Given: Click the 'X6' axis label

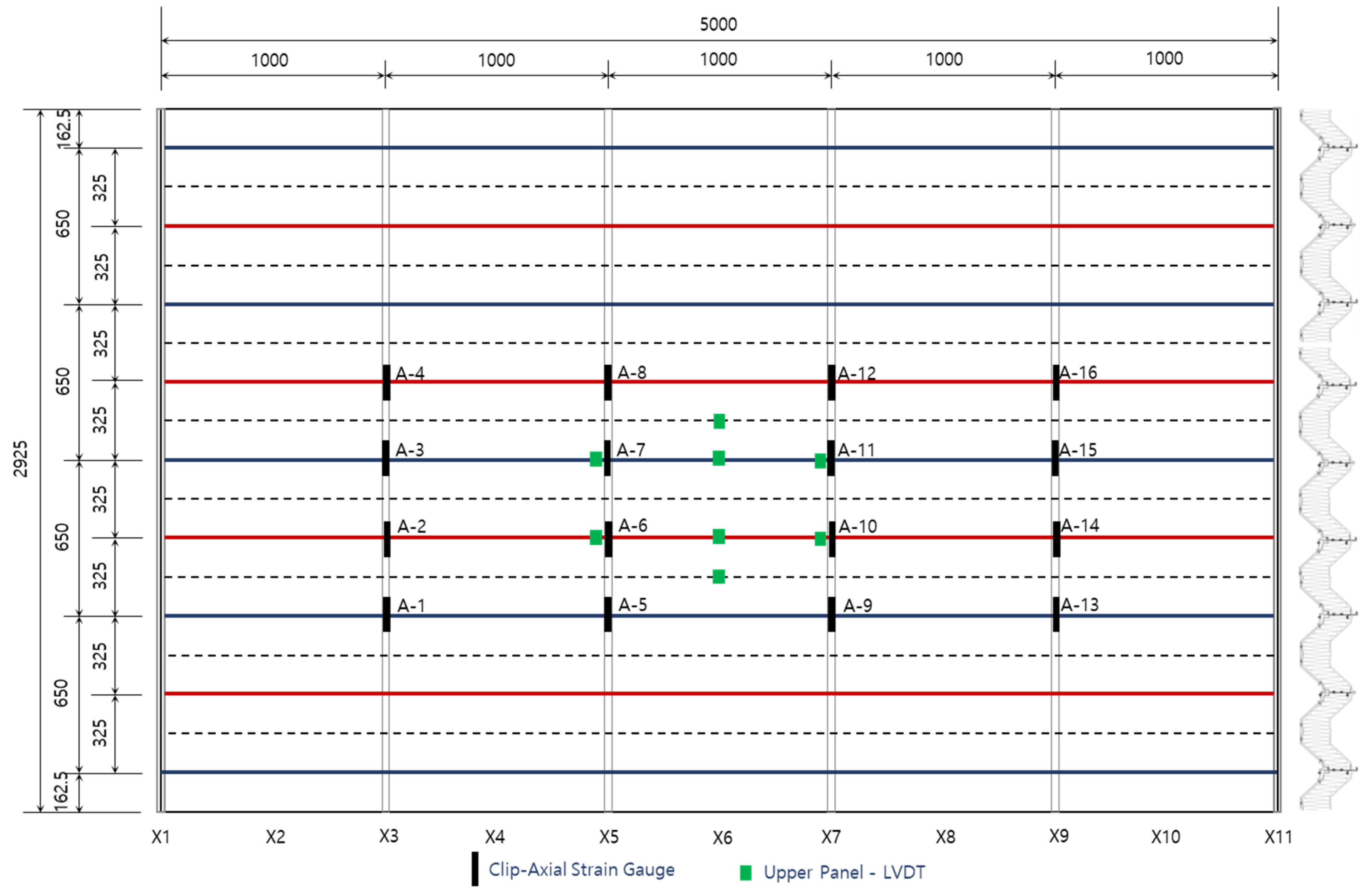Looking at the screenshot, I should [x=722, y=837].
